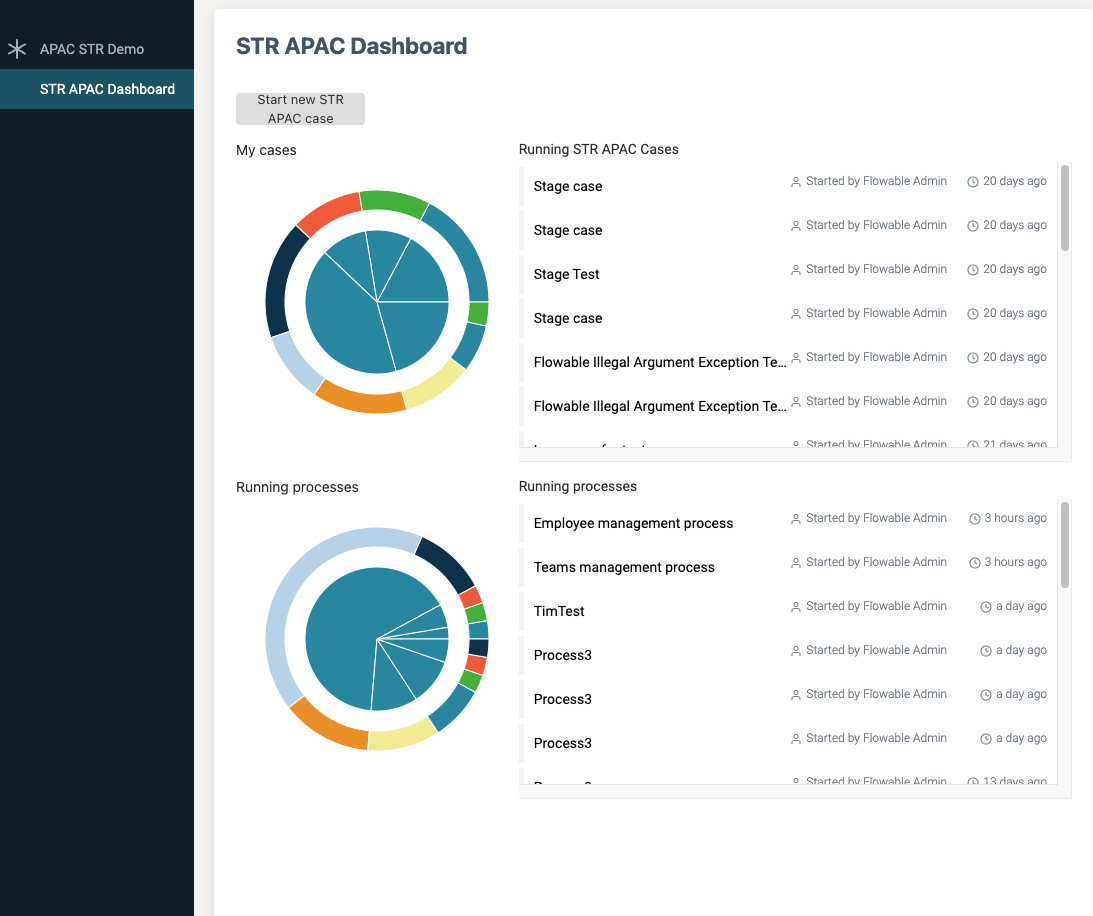
Task: Click the scrollbar in Running processes list
Action: coord(1065,545)
